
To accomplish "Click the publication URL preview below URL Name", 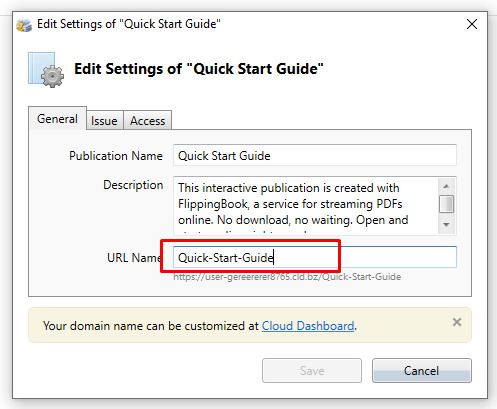I will coord(287,277).
